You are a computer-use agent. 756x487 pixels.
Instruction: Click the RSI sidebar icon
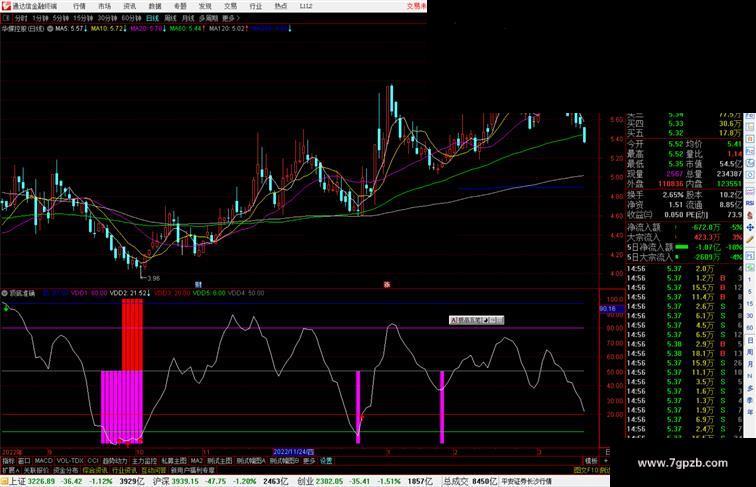[750, 203]
